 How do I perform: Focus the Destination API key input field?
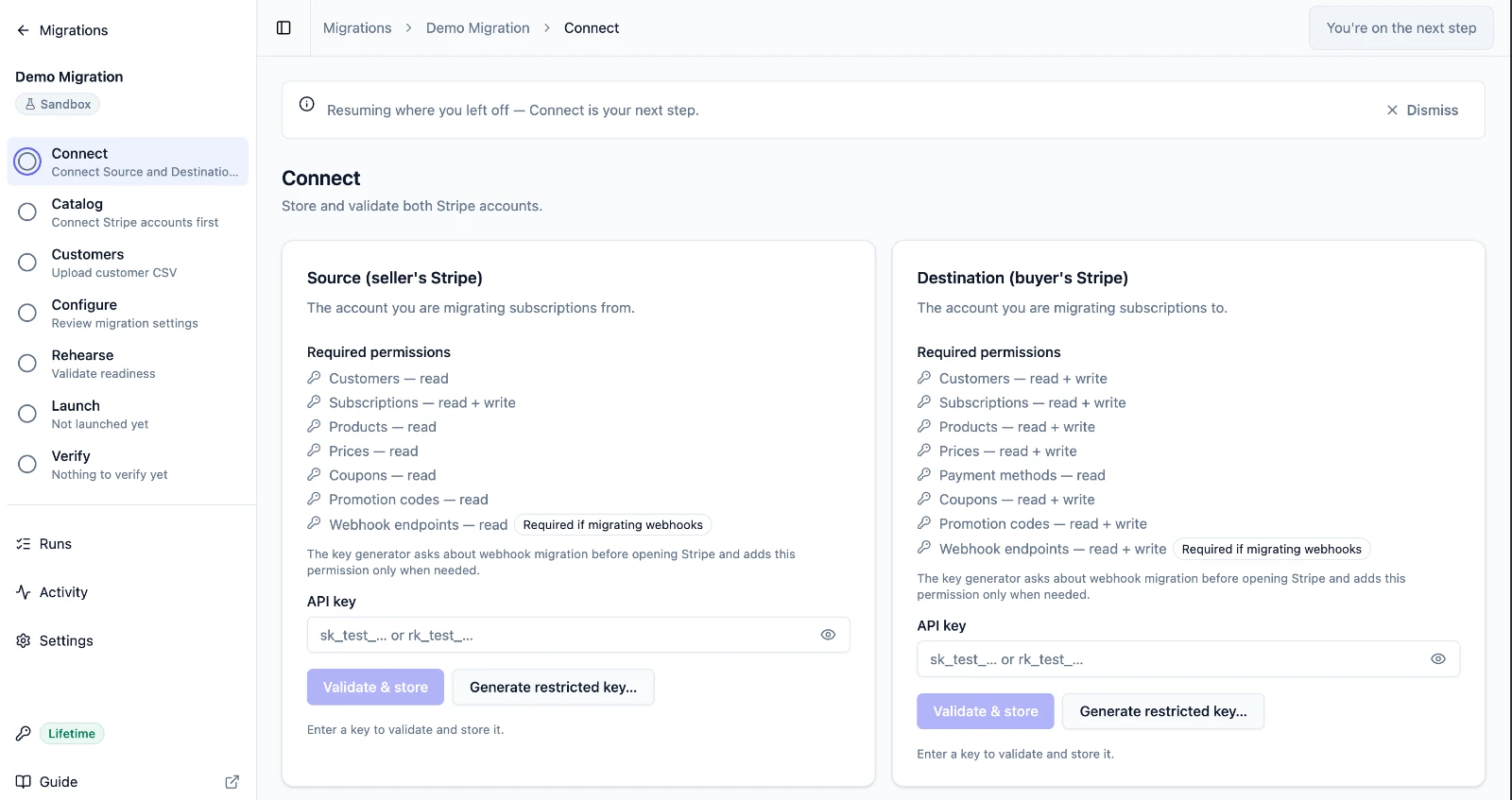pyautogui.click(x=1189, y=659)
